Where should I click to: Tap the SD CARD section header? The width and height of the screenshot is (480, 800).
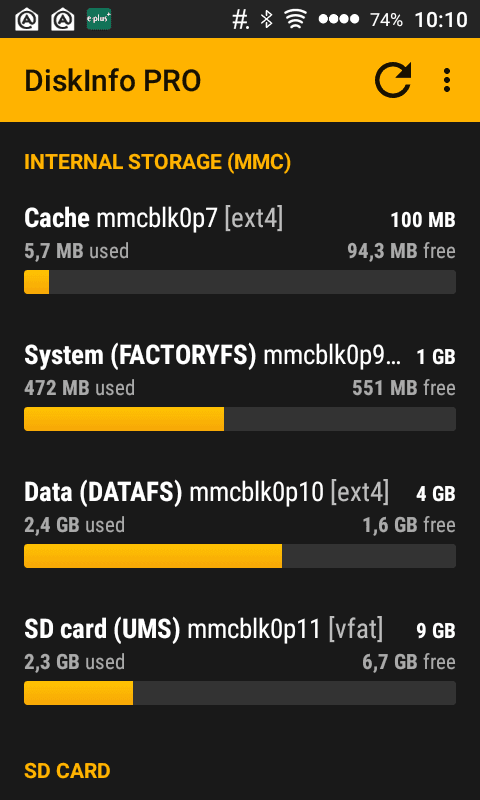[67, 770]
